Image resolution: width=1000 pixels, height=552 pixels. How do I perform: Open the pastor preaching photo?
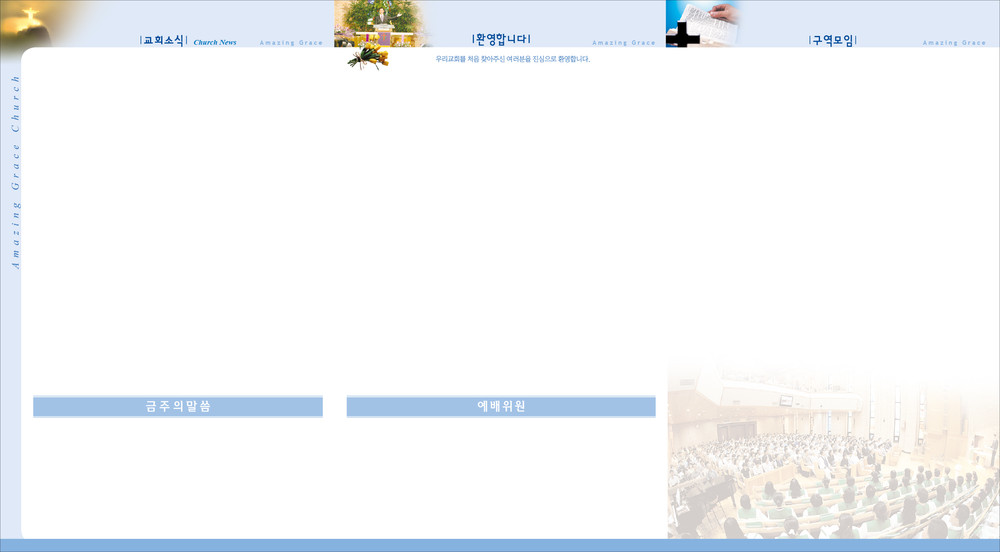point(381,22)
